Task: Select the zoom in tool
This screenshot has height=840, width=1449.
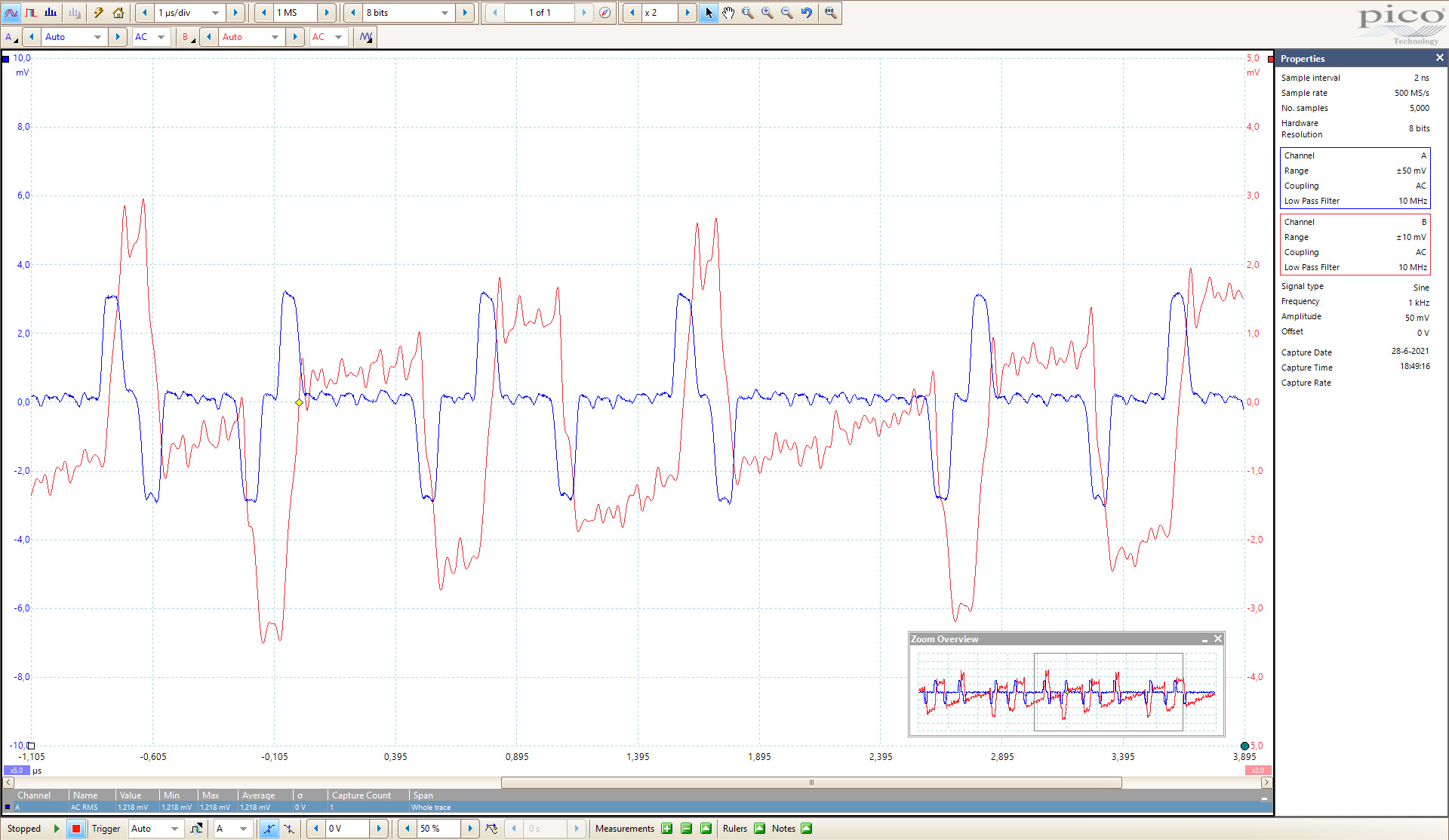Action: click(x=768, y=13)
